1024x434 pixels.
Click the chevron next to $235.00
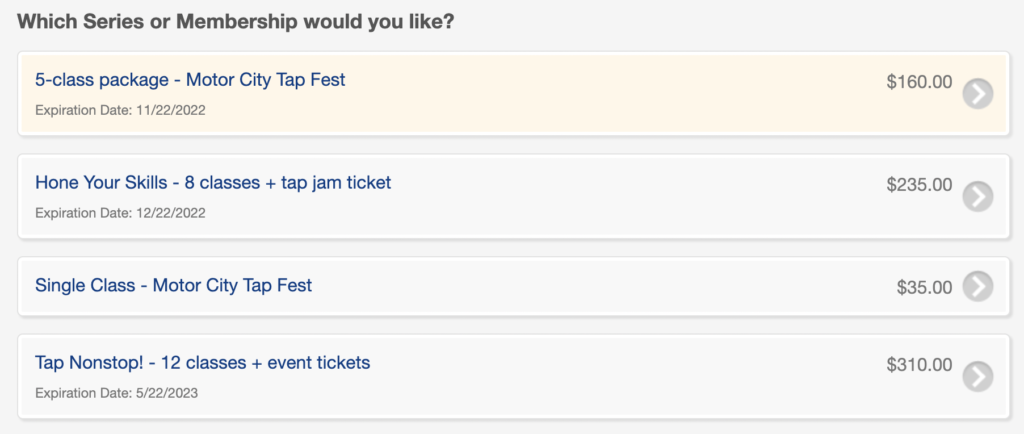click(x=978, y=196)
